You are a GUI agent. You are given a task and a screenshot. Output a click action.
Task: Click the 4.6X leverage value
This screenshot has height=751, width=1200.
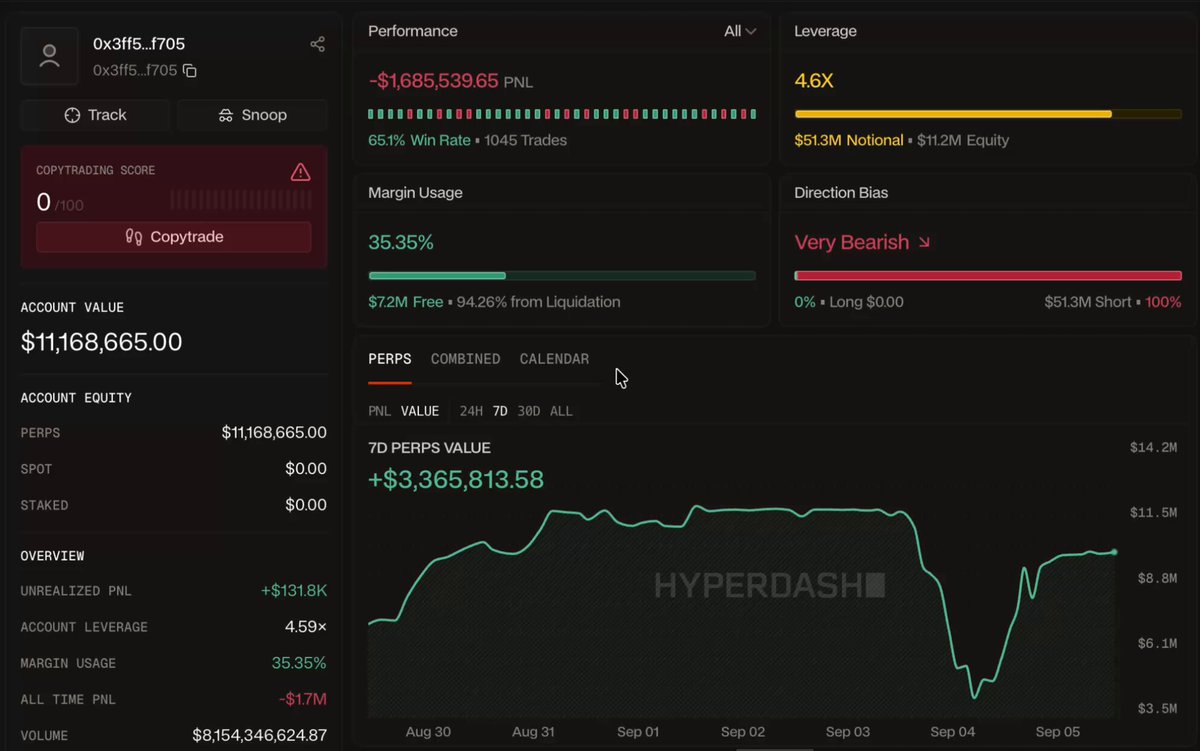[x=814, y=81]
